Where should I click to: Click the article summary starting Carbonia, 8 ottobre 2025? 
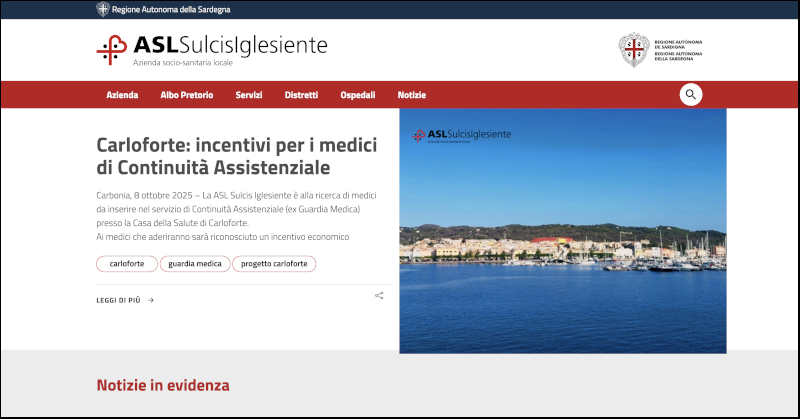[x=236, y=216]
